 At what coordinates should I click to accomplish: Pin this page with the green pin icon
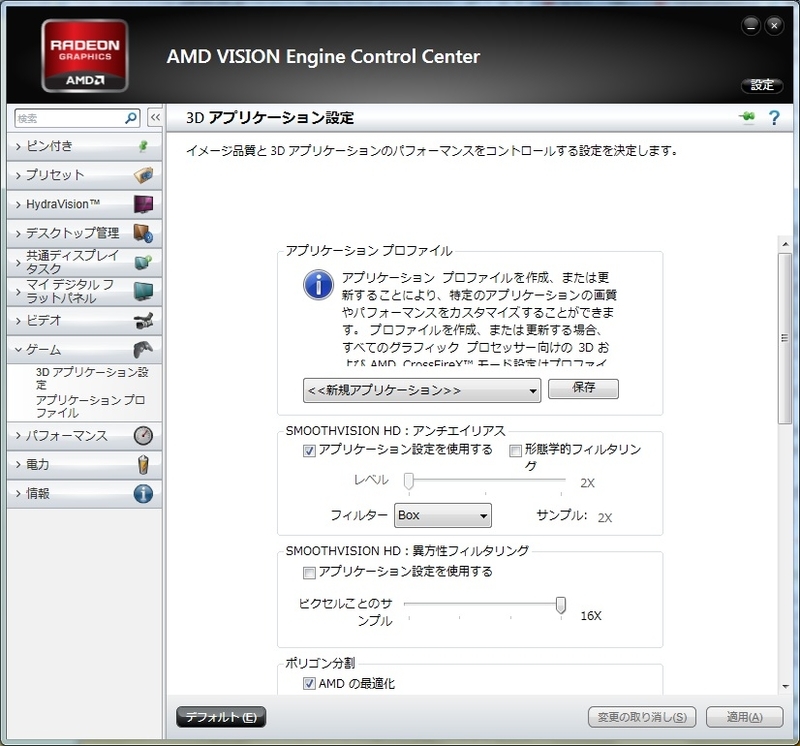point(747,117)
